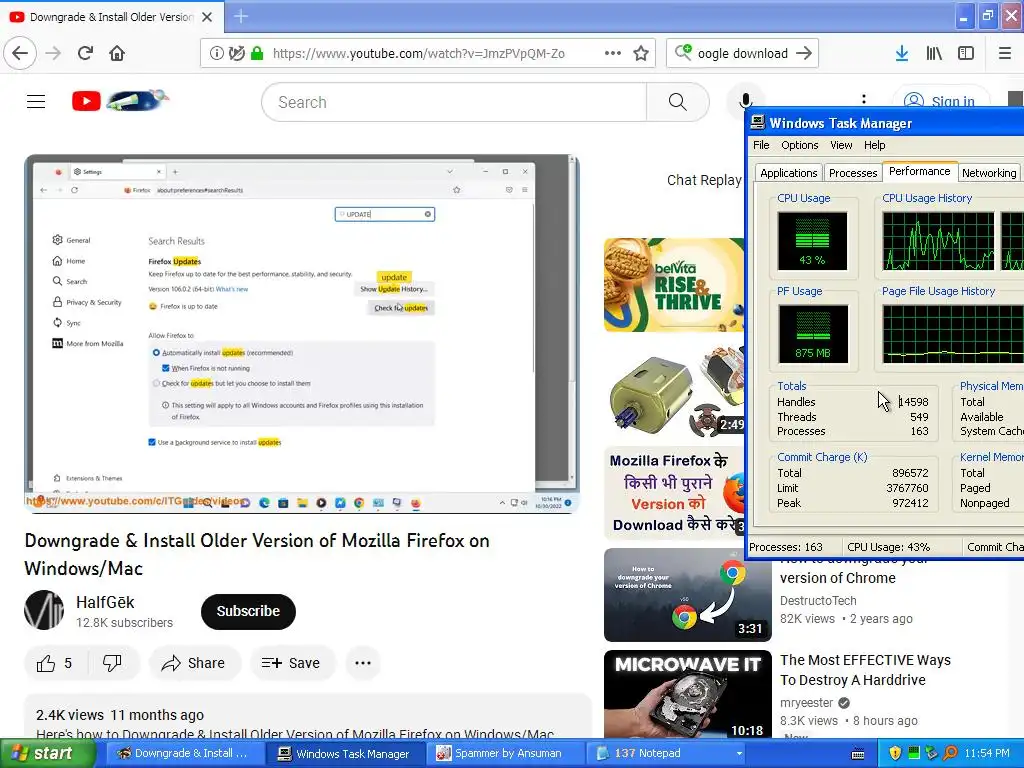Open the mryeester channel name

[x=807, y=703]
